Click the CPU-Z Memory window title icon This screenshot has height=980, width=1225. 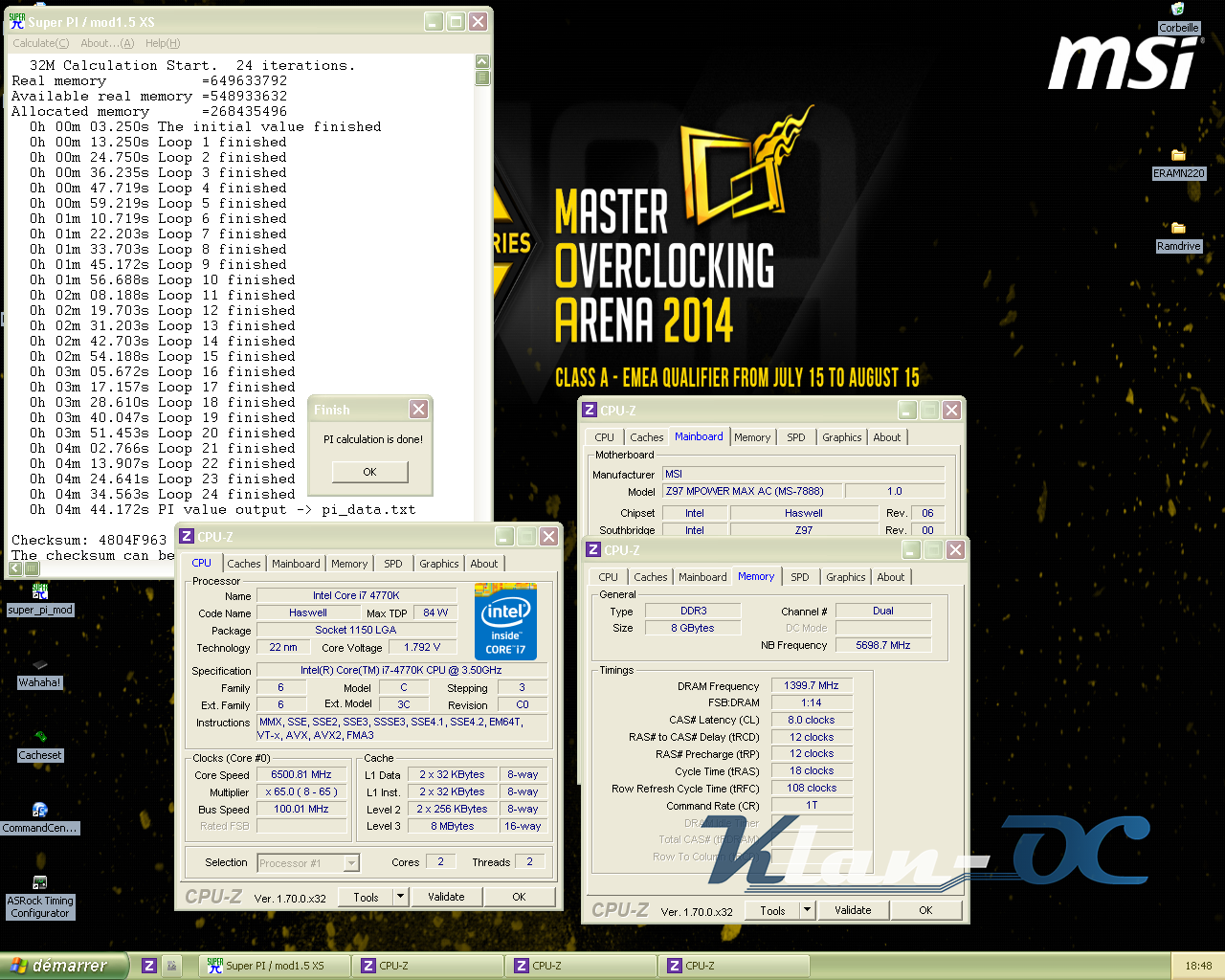tap(593, 549)
